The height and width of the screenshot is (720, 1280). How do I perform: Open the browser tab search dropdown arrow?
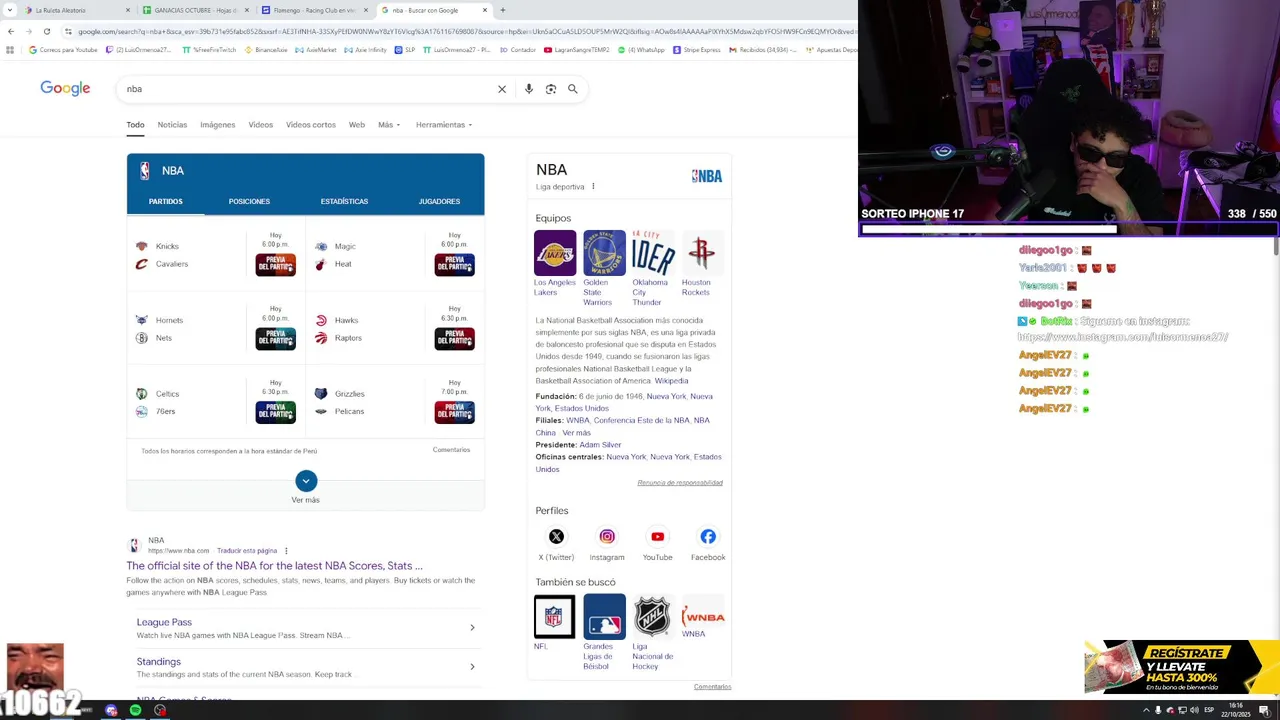[10, 10]
